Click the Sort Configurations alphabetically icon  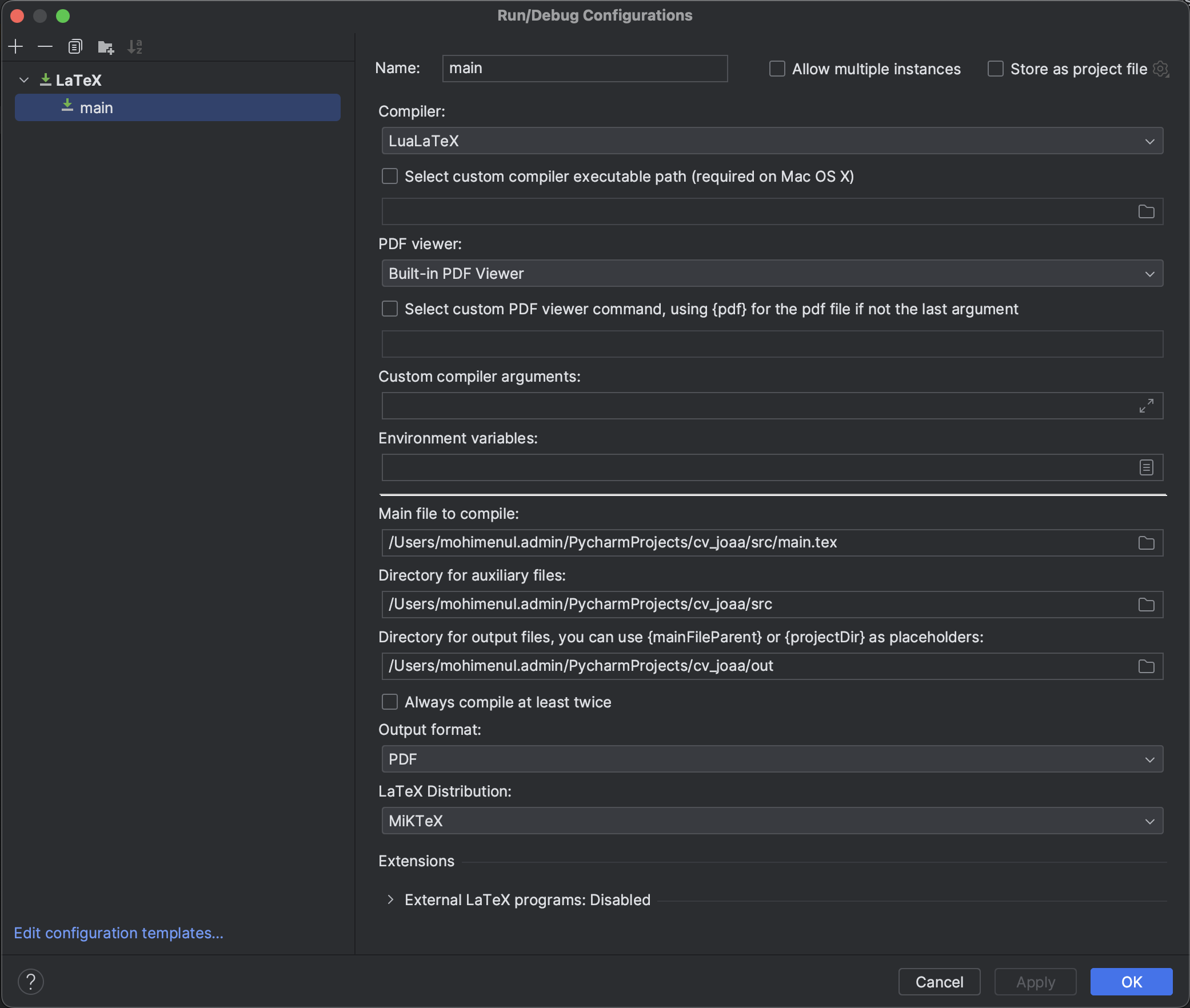click(135, 47)
